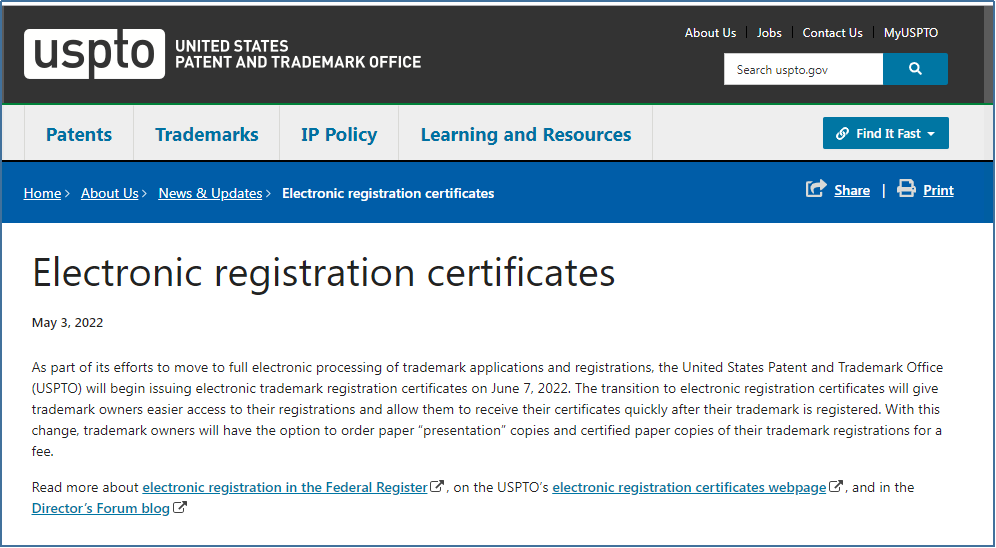
Task: Click the USPTO logo in header
Action: pyautogui.click(x=95, y=54)
